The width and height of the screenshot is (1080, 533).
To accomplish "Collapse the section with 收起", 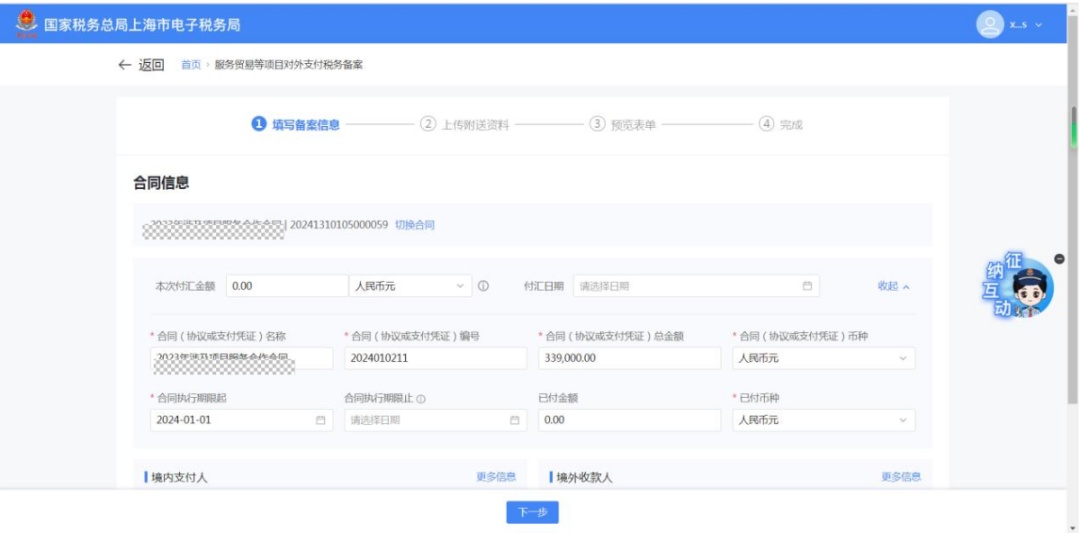I will click(x=893, y=286).
